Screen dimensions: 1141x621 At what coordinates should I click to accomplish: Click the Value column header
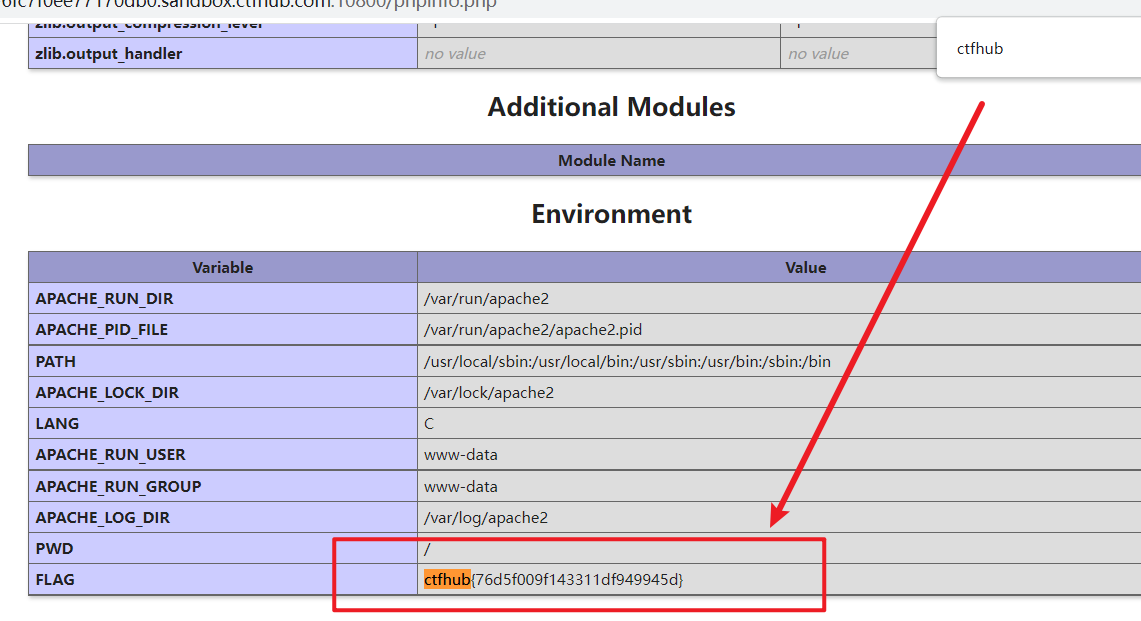779,267
